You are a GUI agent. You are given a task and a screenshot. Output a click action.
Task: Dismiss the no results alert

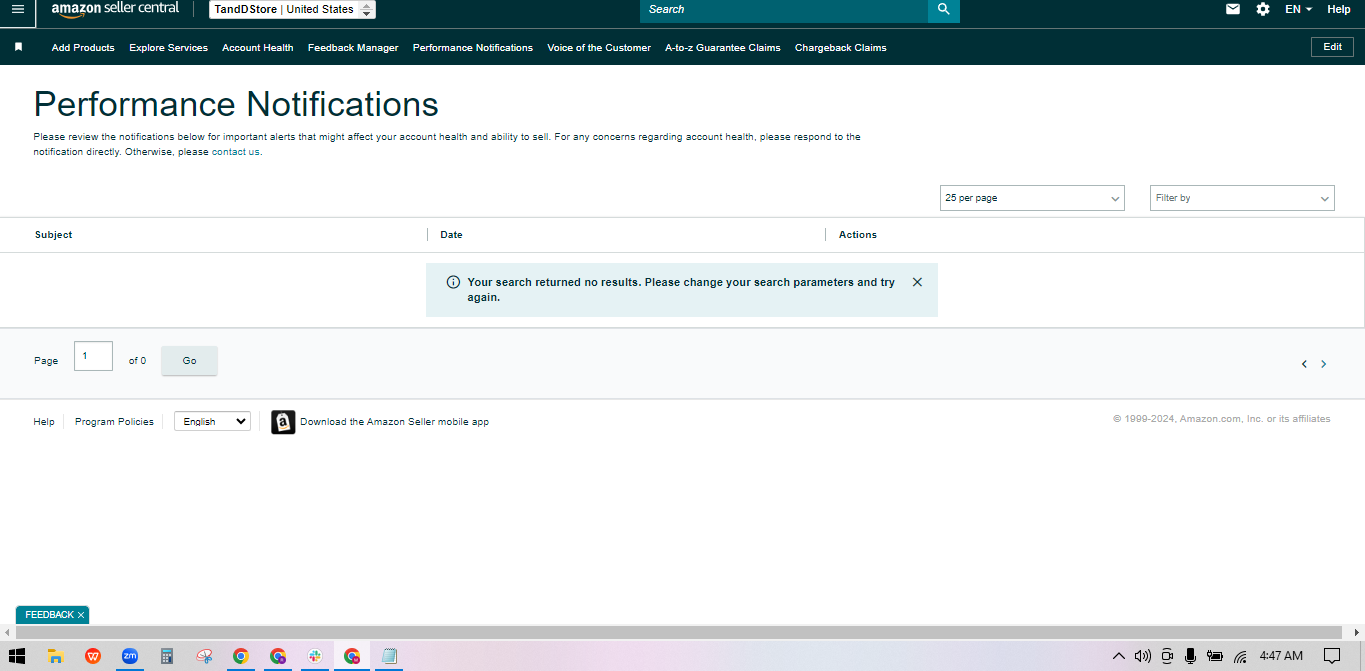click(x=917, y=282)
